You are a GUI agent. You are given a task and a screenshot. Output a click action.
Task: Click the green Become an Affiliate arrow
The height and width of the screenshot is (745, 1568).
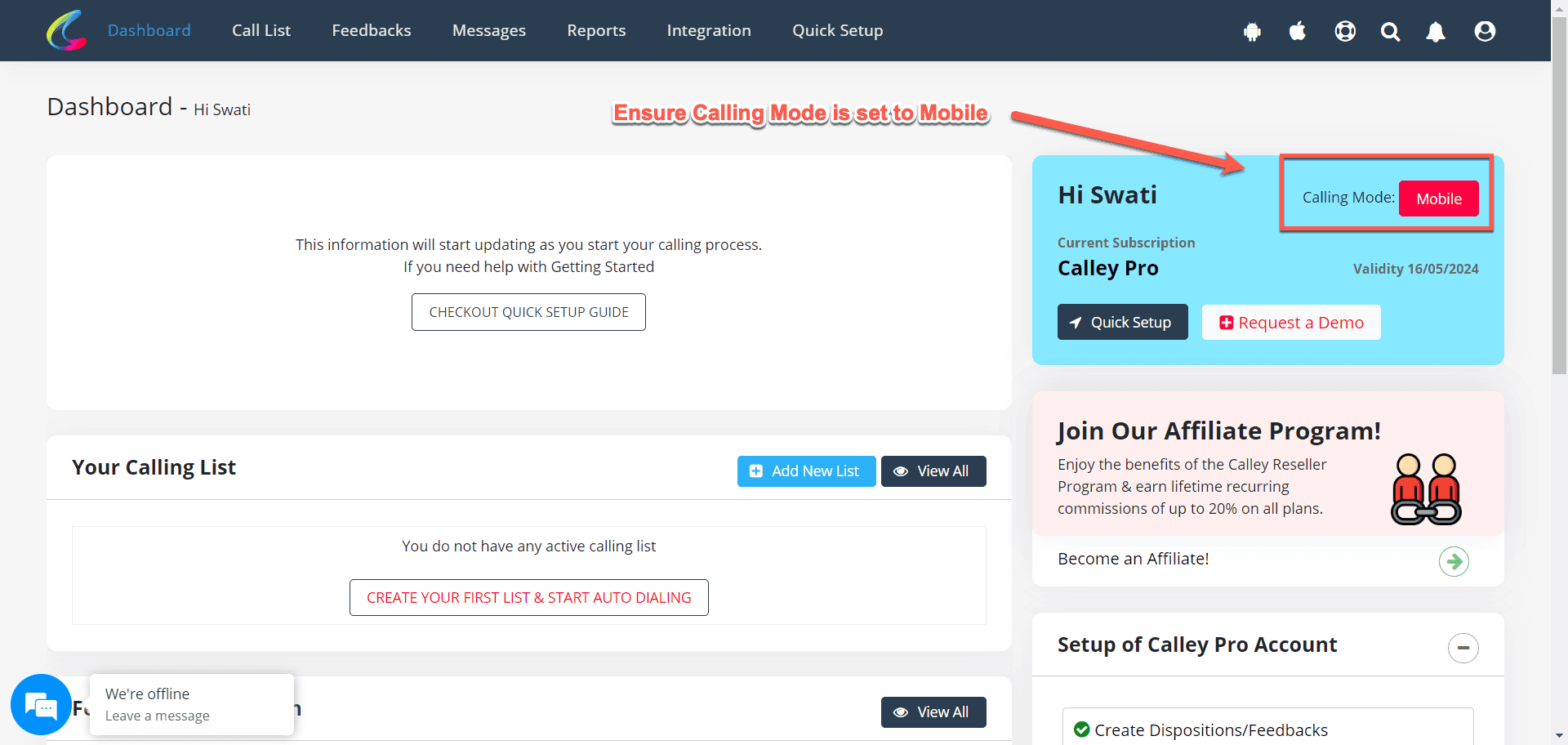click(1454, 561)
